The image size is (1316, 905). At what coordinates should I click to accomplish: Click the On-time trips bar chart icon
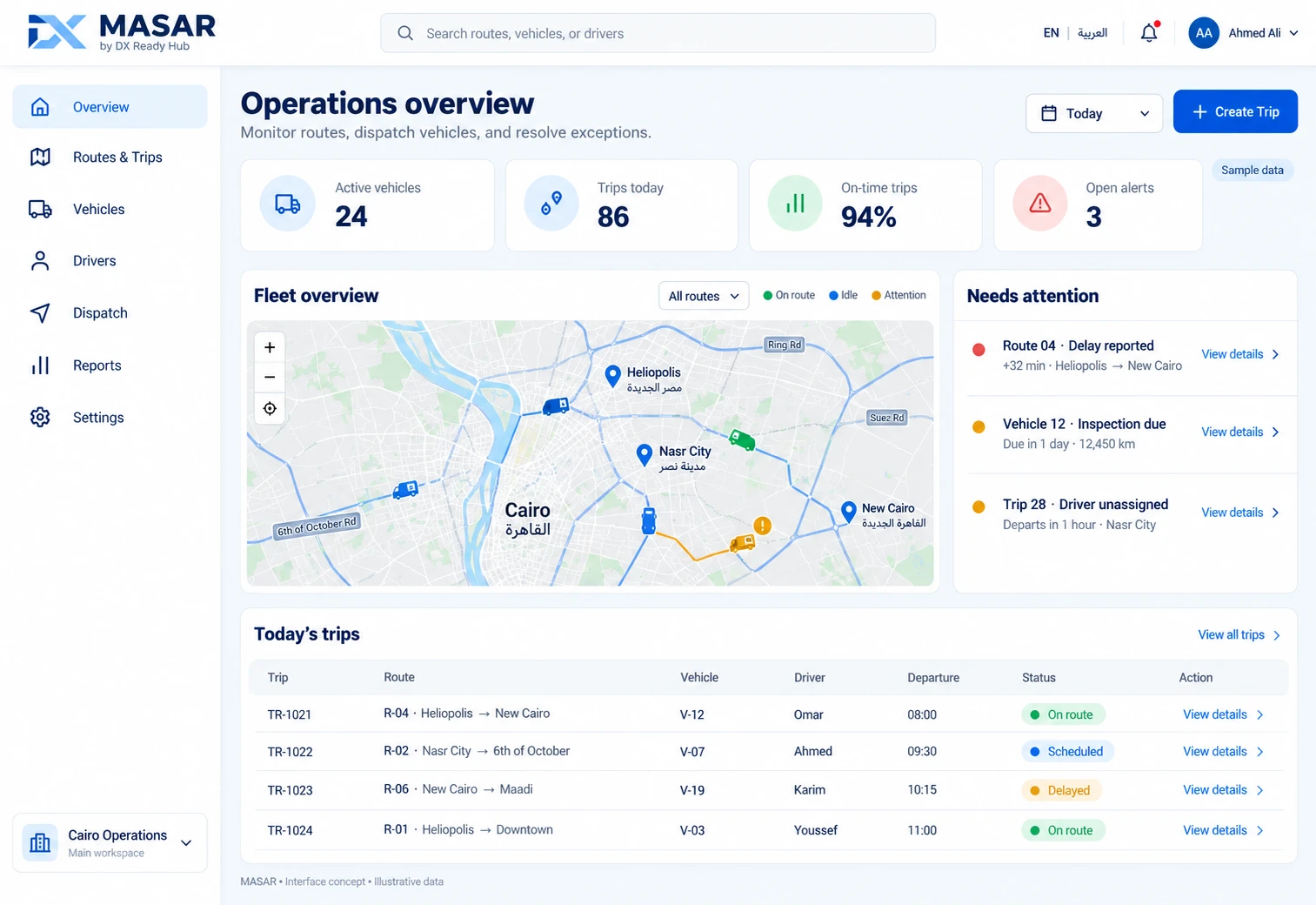pos(795,204)
